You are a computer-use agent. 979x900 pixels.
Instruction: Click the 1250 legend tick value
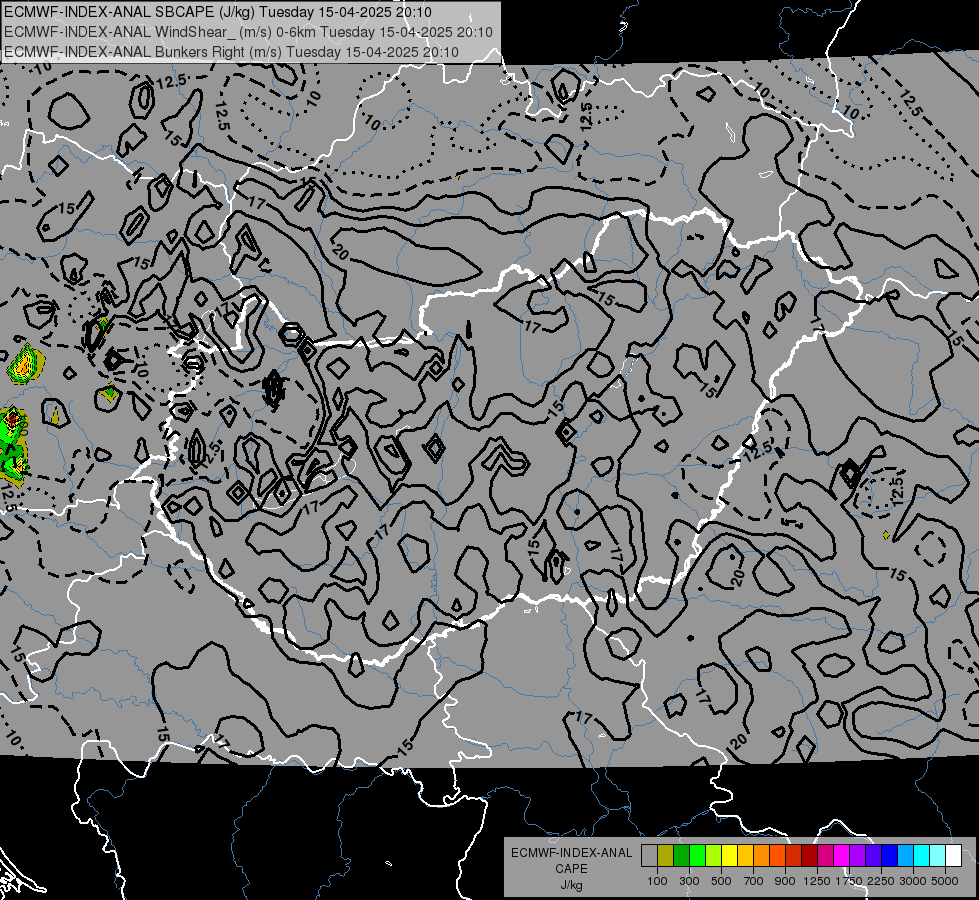click(x=817, y=881)
